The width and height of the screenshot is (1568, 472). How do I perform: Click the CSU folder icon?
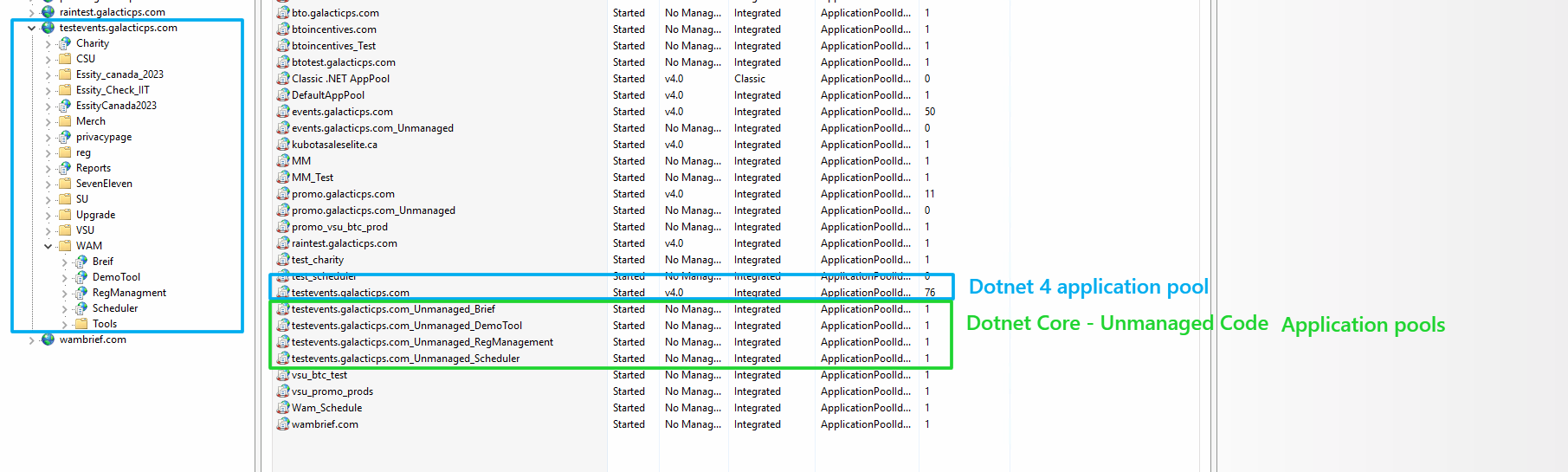point(65,59)
